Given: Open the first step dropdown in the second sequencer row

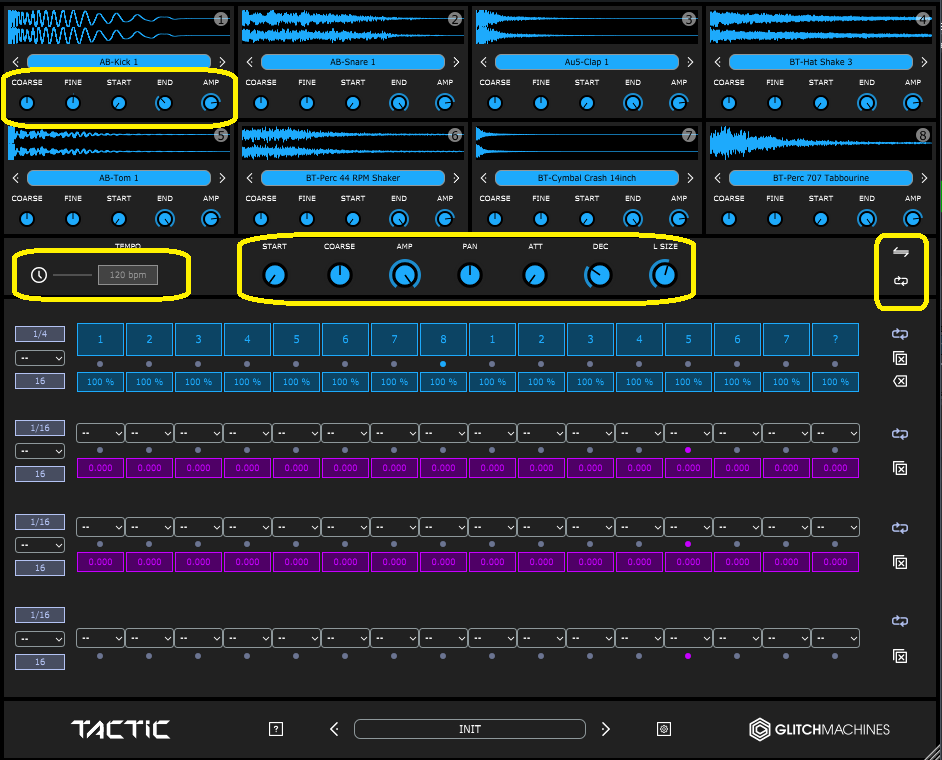Looking at the screenshot, I should (x=100, y=433).
